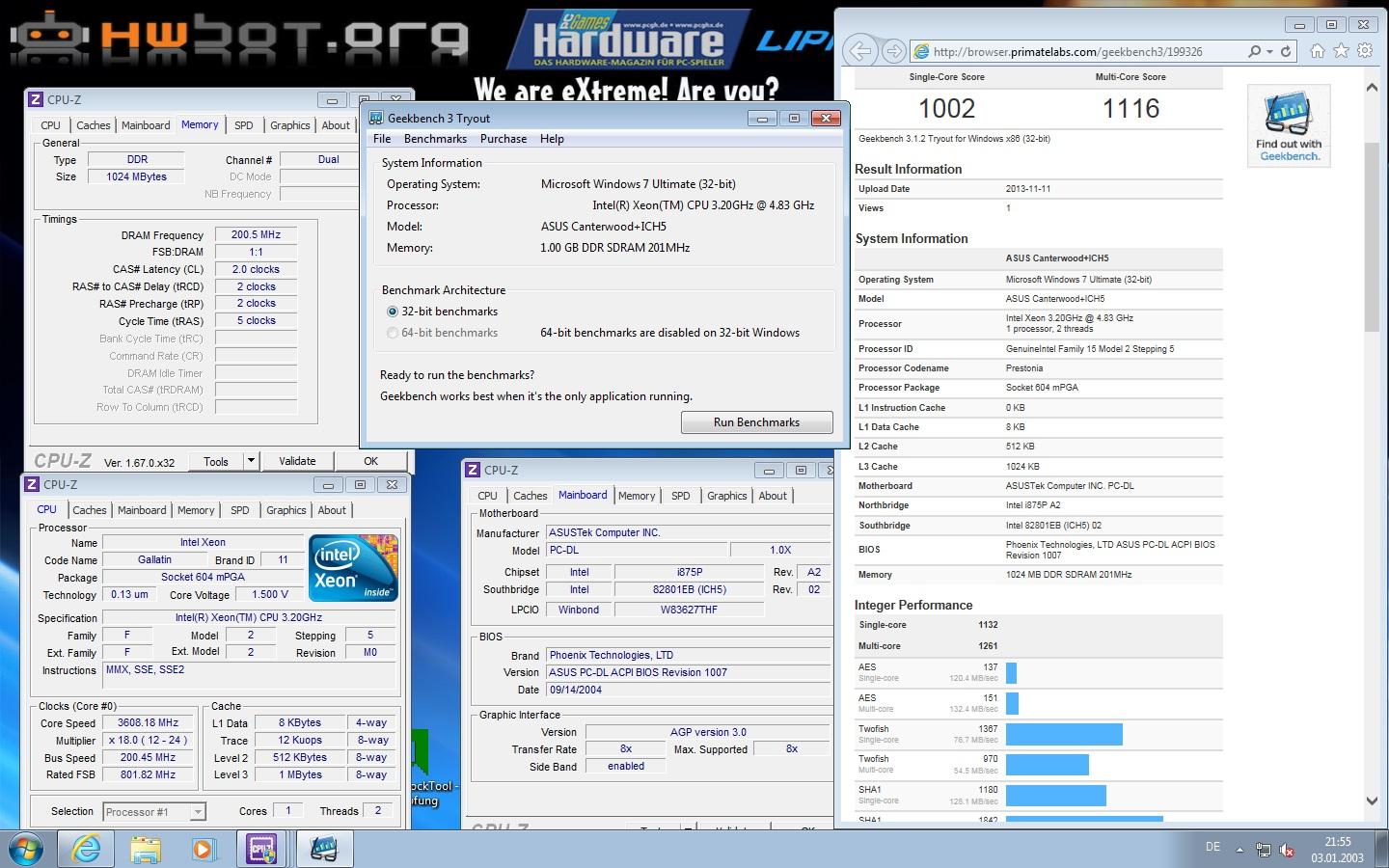Click the Twofish single-core blue performance bar
The image size is (1389, 868).
click(1064, 734)
